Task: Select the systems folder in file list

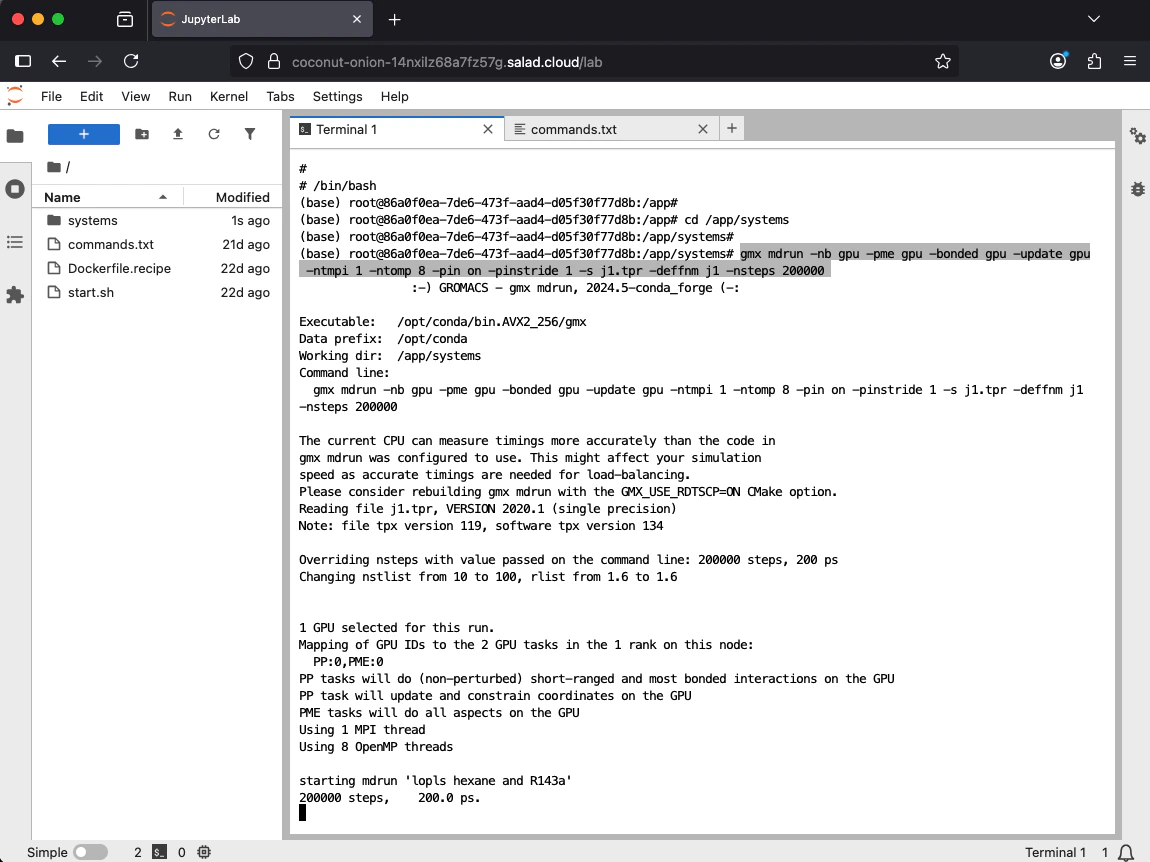Action: point(157,220)
